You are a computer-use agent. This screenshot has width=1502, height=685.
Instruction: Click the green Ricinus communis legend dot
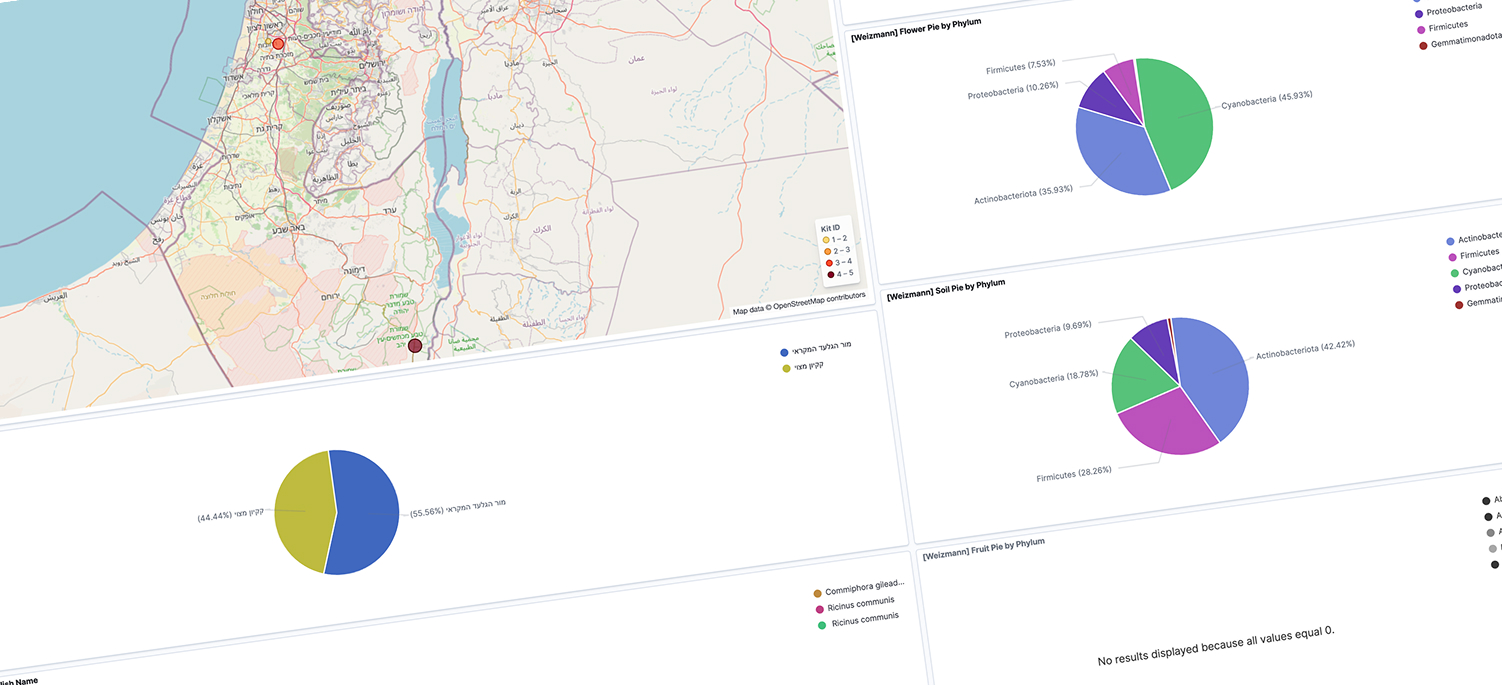point(822,625)
